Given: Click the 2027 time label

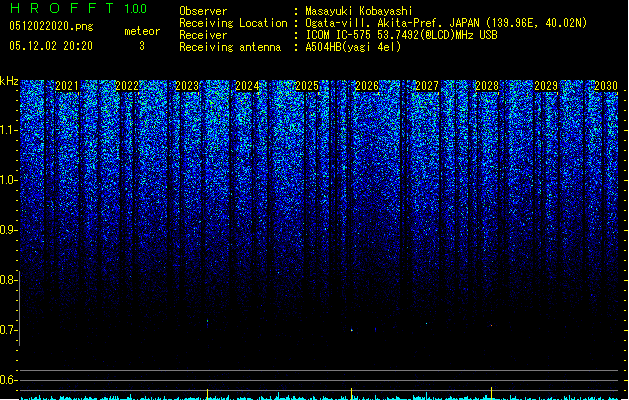Looking at the screenshot, I should pos(427,86).
